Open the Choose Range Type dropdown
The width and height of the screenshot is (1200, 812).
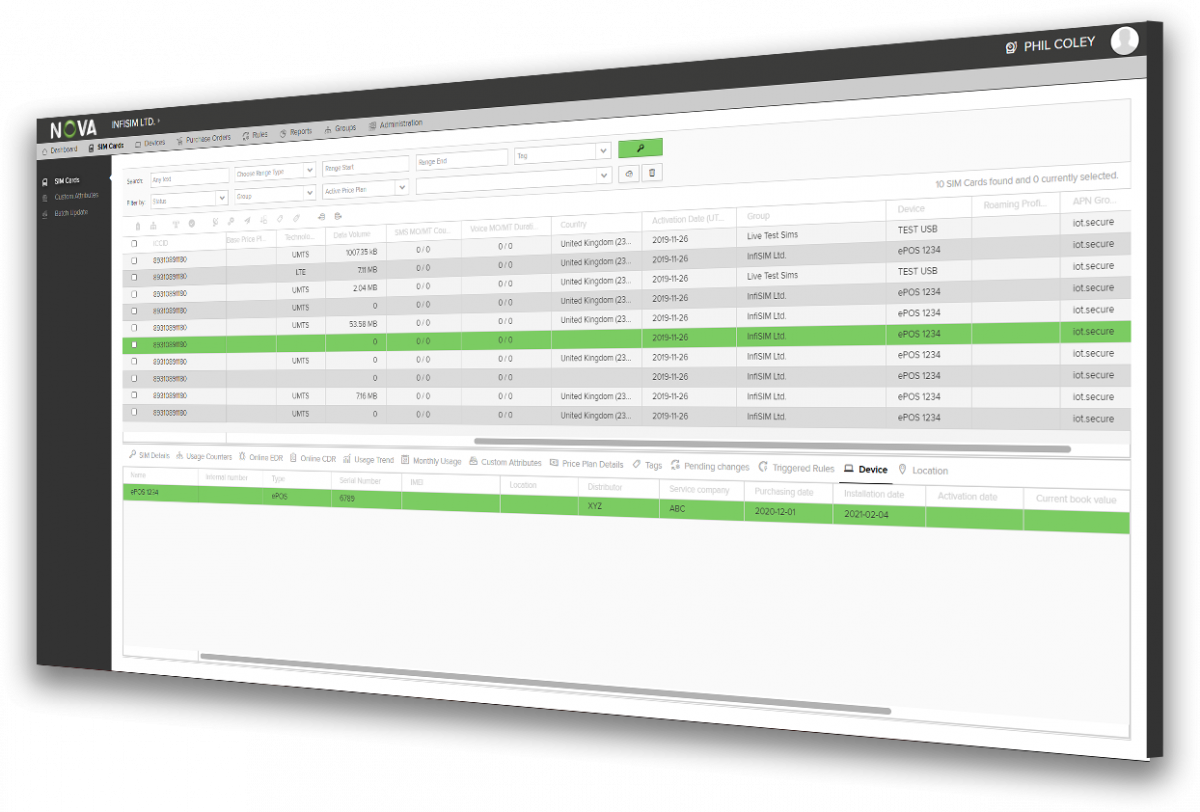(274, 171)
